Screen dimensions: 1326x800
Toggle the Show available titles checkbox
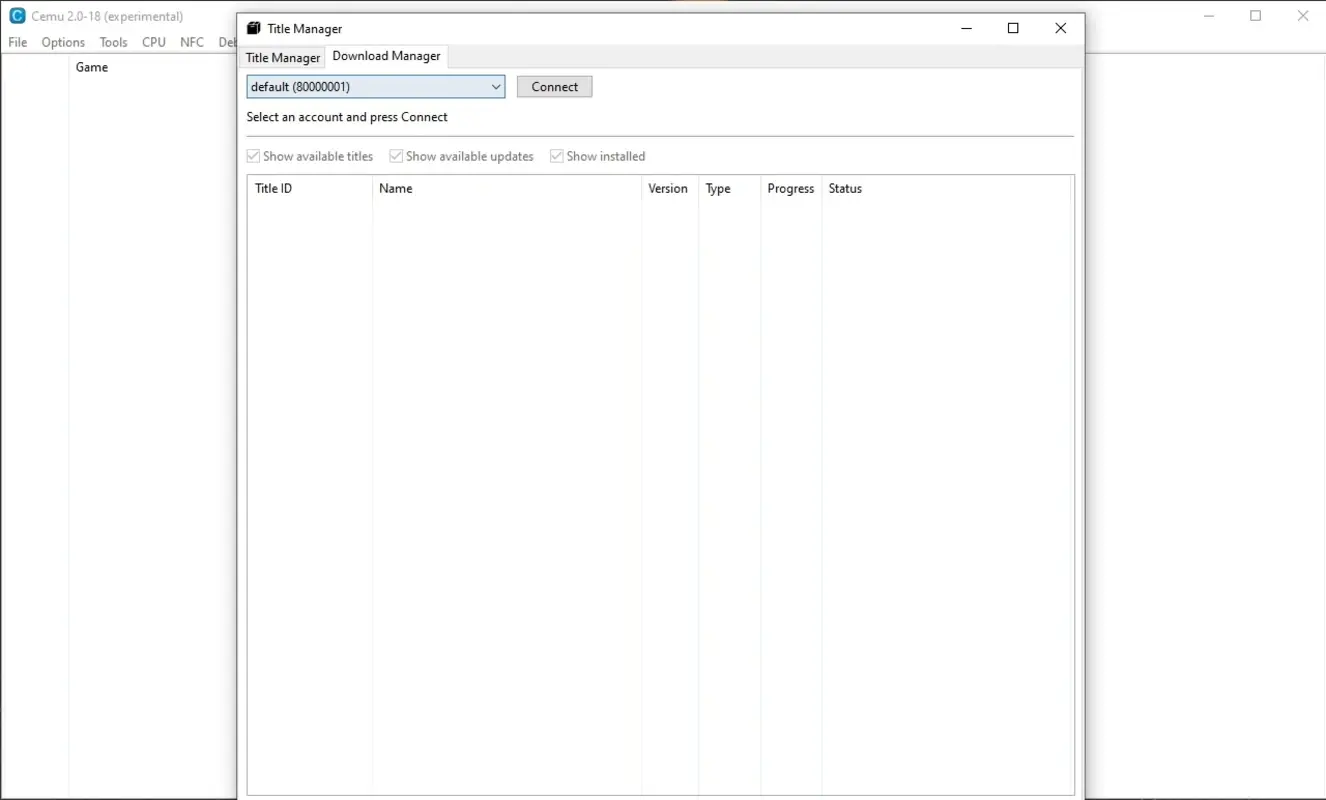[x=253, y=156]
